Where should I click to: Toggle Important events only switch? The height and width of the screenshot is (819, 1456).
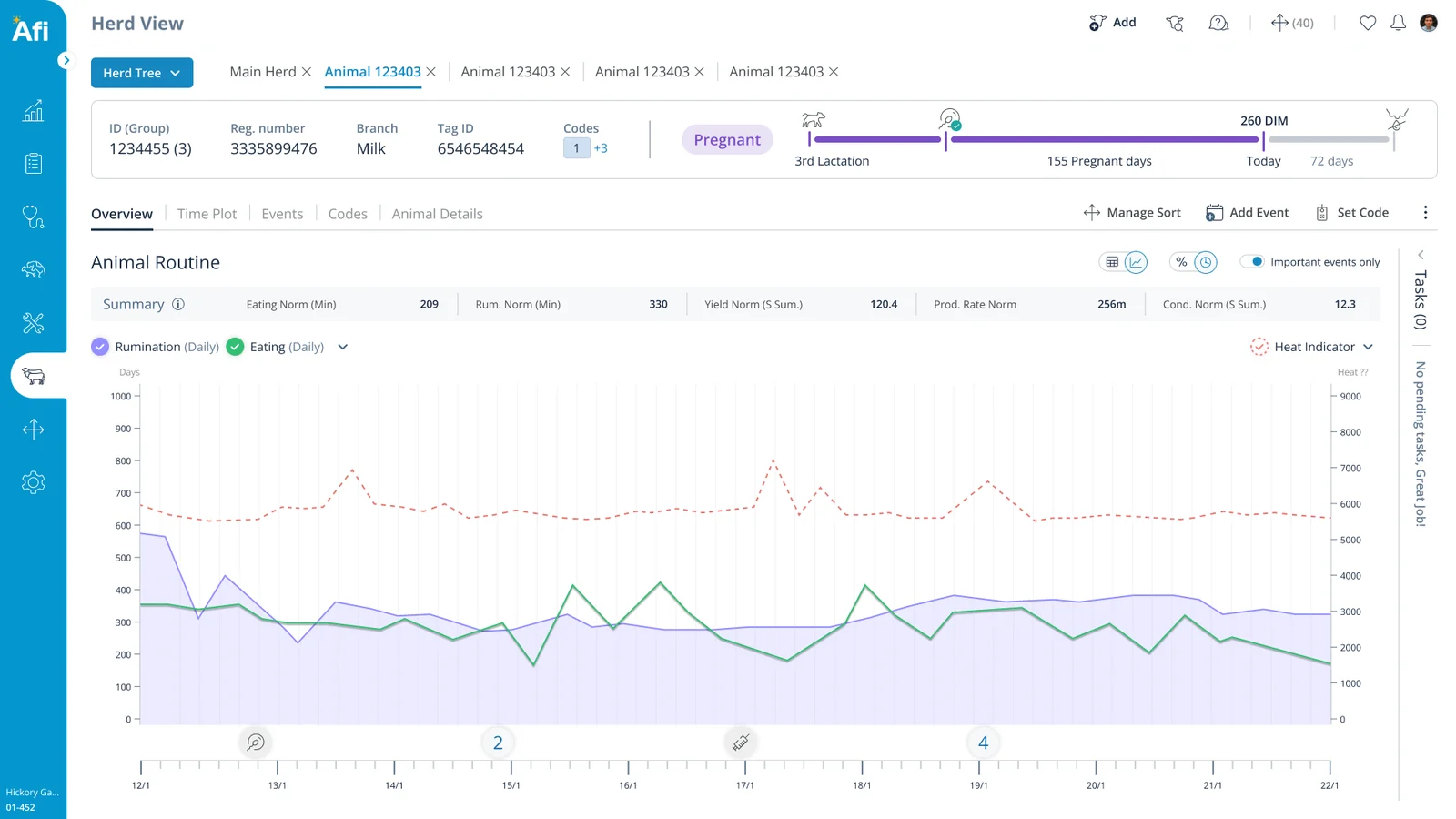(1253, 262)
